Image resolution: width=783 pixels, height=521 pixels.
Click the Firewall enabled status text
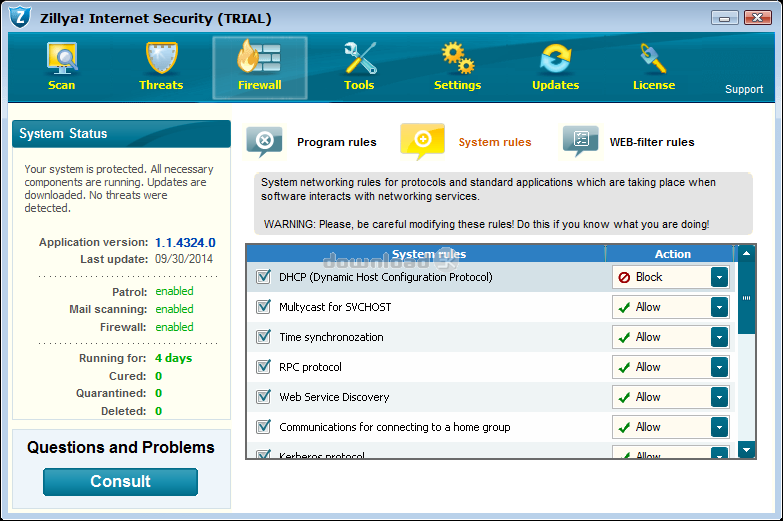point(174,327)
